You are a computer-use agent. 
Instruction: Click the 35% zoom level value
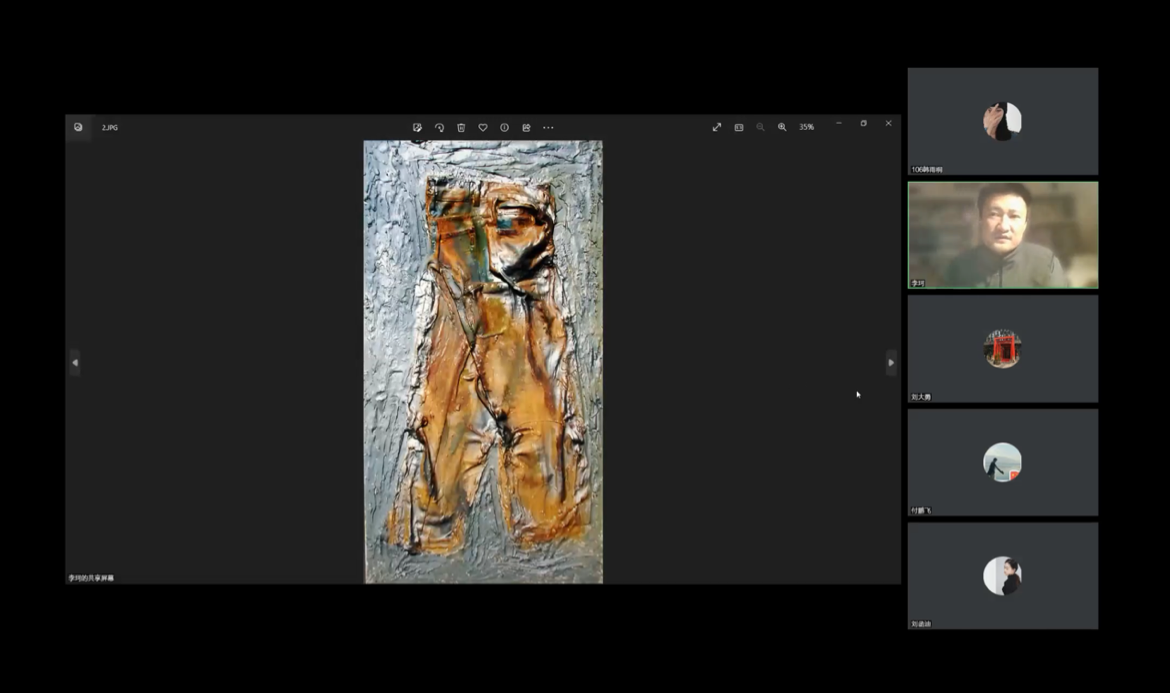807,128
